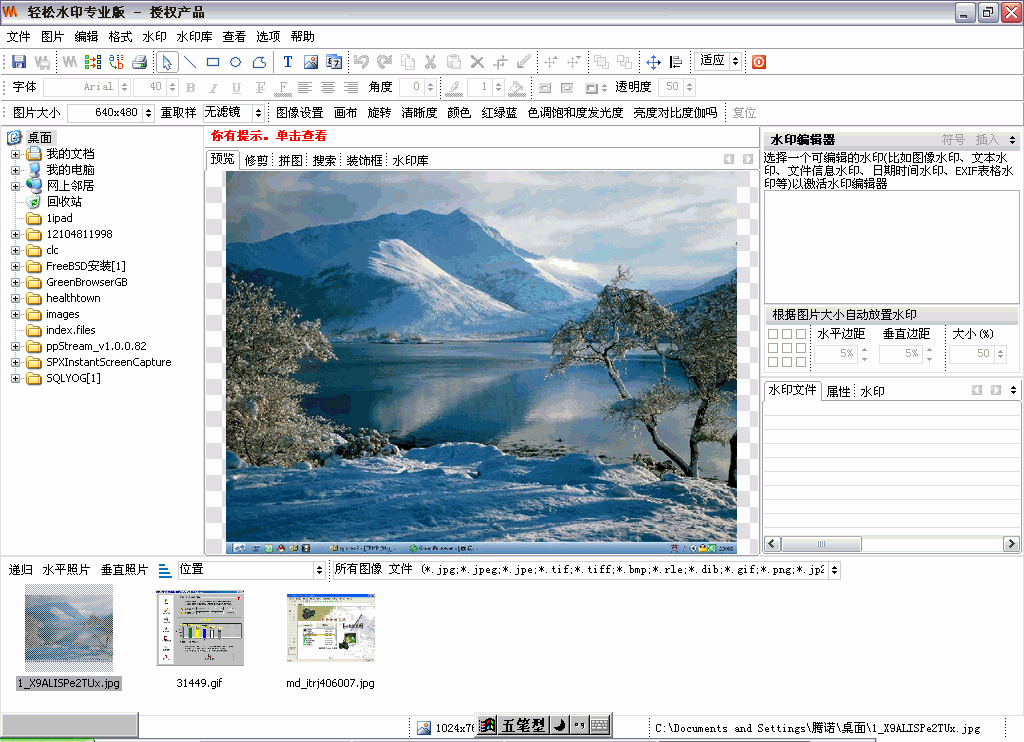The image size is (1024, 742).
Task: Click the align-left text icon
Action: click(x=304, y=88)
